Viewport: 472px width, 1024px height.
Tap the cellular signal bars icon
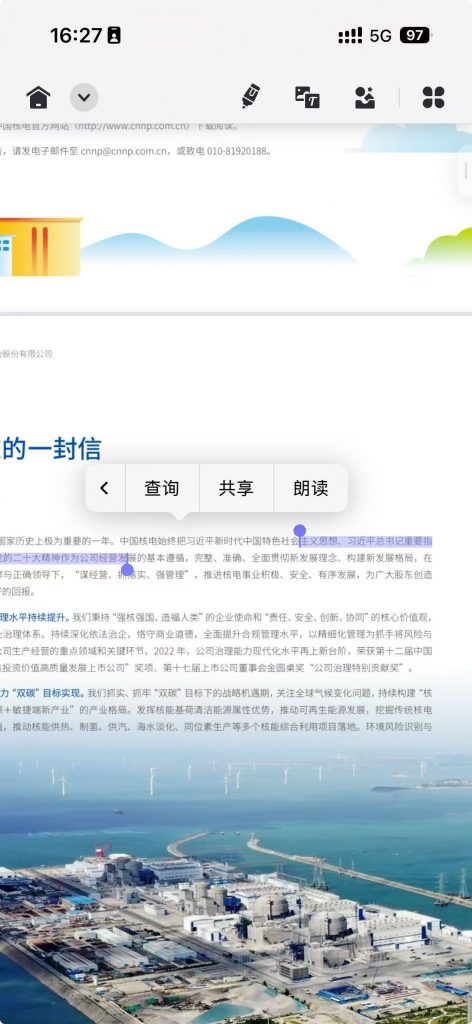pos(350,35)
